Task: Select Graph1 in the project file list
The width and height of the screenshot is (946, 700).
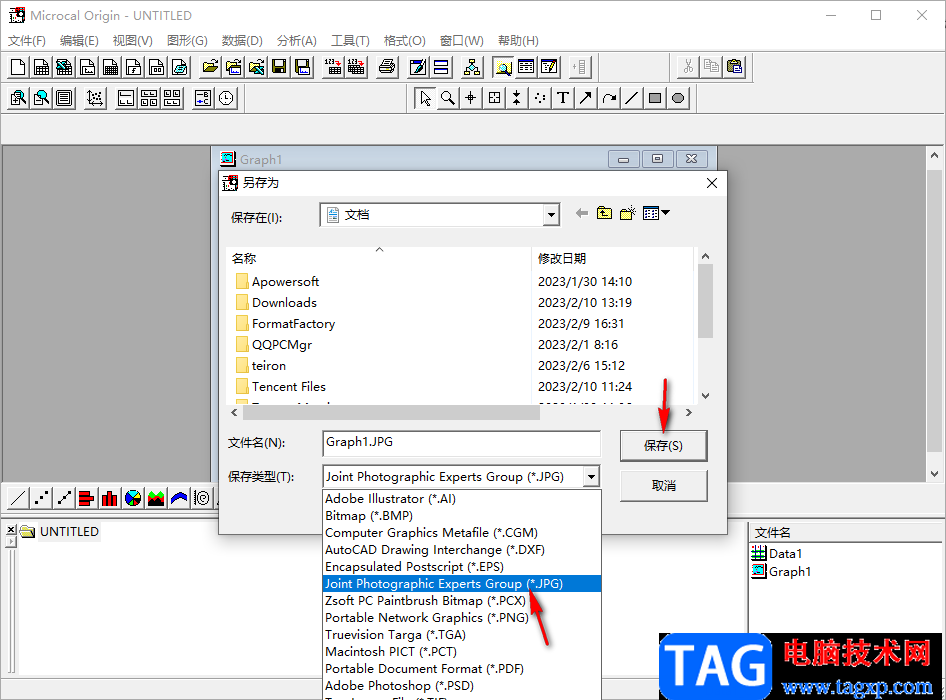Action: tap(781, 571)
